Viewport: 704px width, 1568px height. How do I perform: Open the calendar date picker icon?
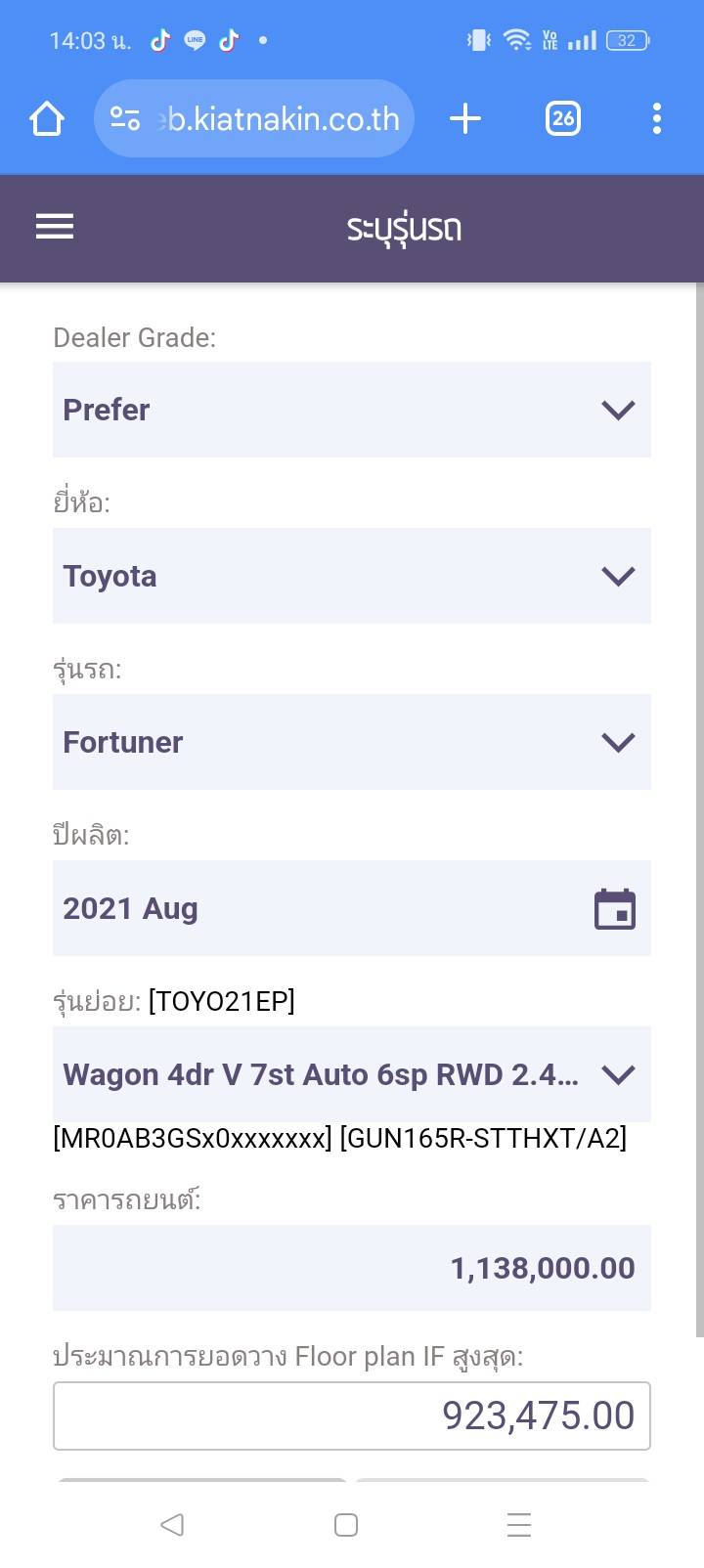point(615,909)
